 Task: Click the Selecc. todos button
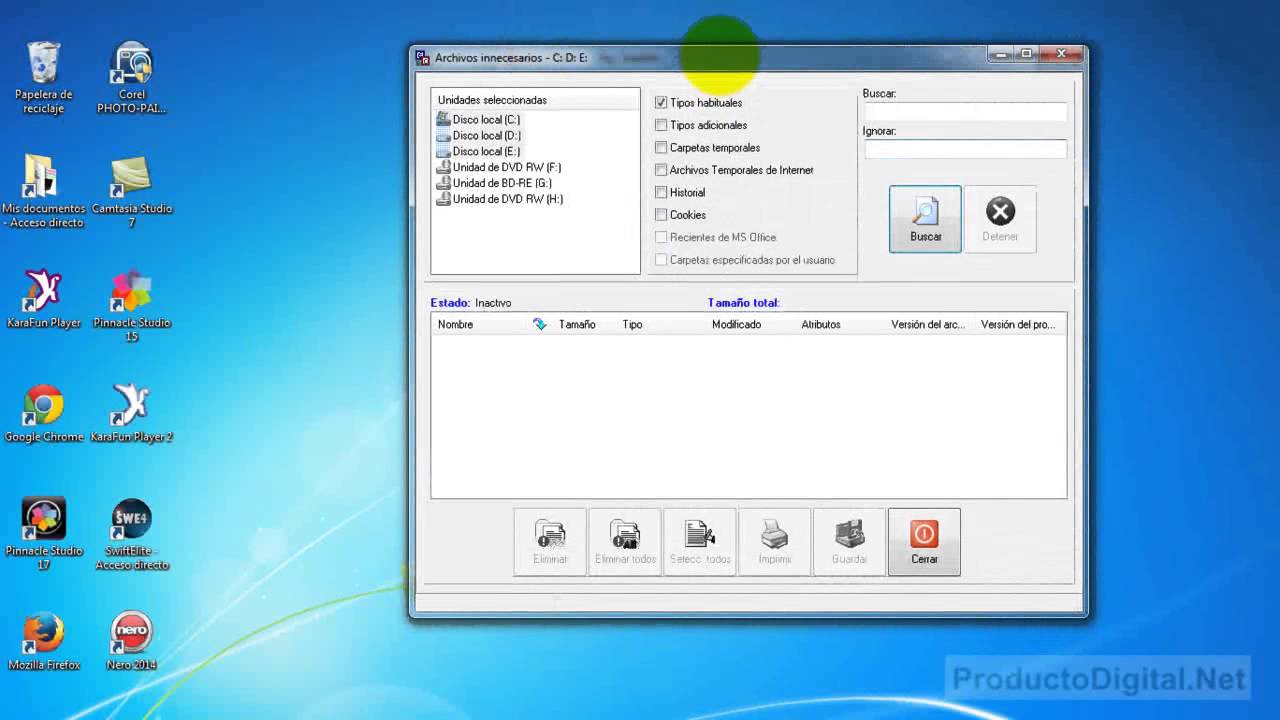coord(700,542)
